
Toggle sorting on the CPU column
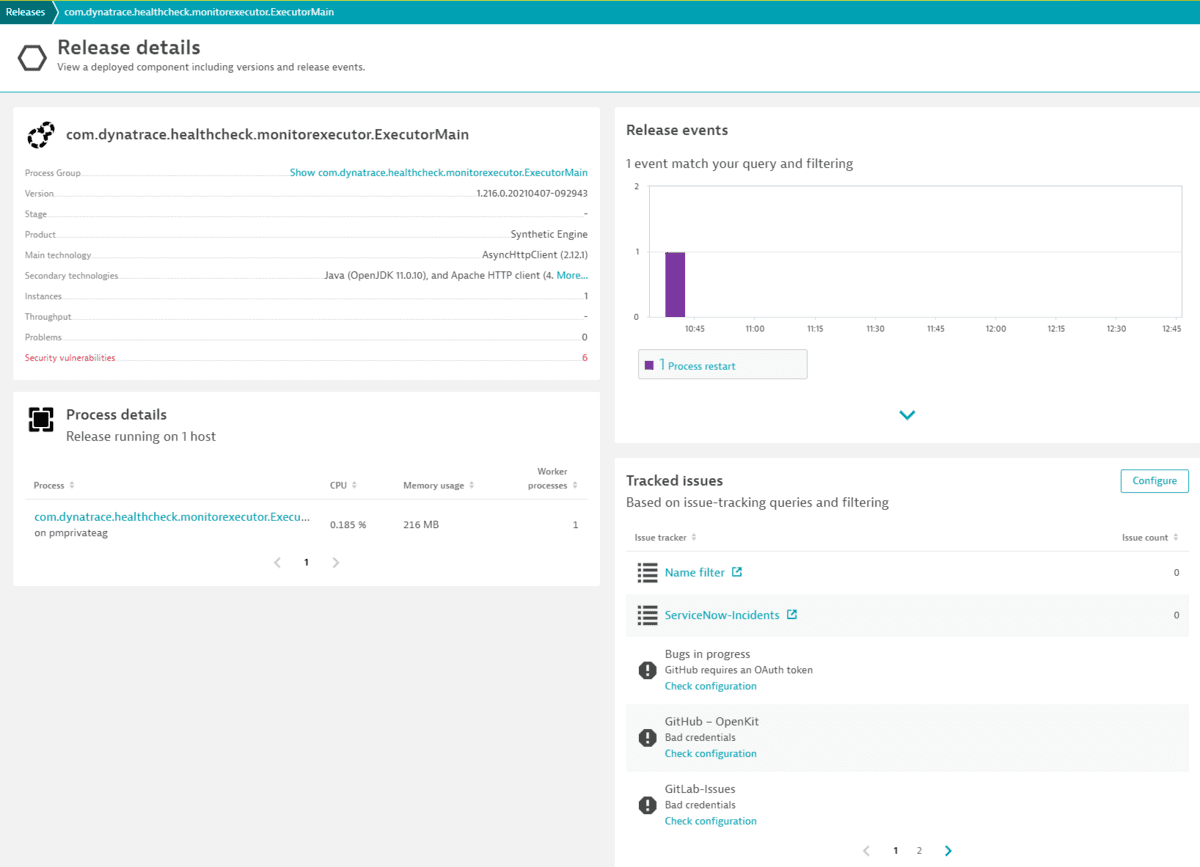(x=352, y=485)
